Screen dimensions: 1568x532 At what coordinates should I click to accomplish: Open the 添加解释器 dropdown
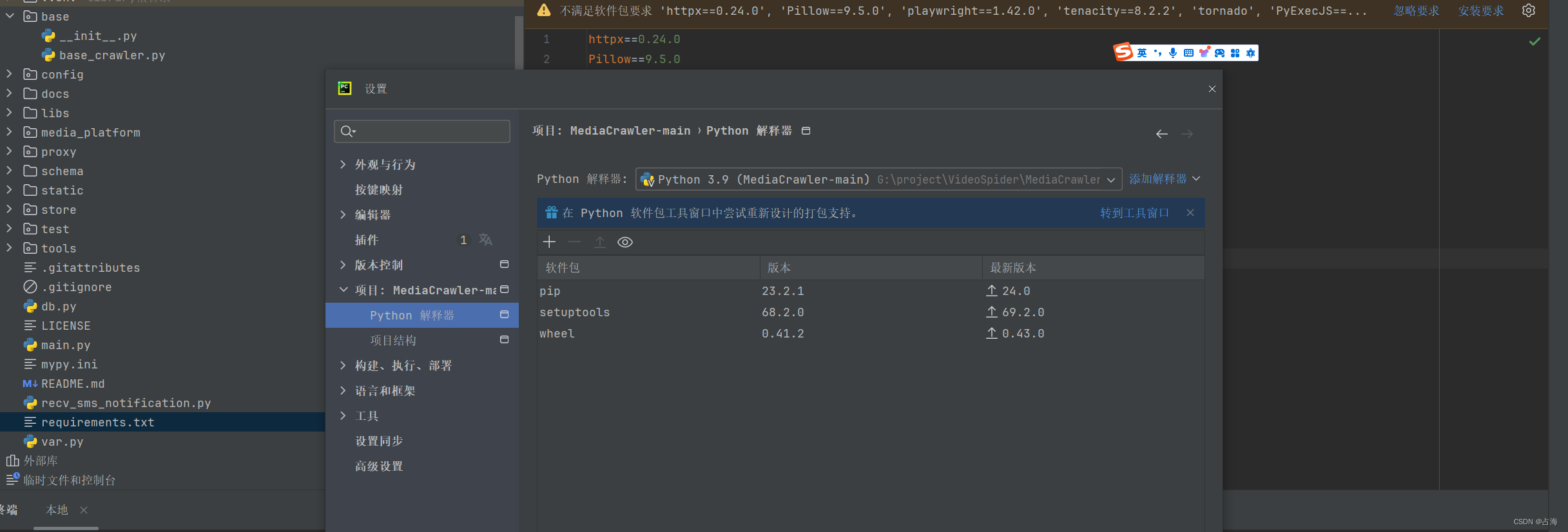pyautogui.click(x=1165, y=179)
